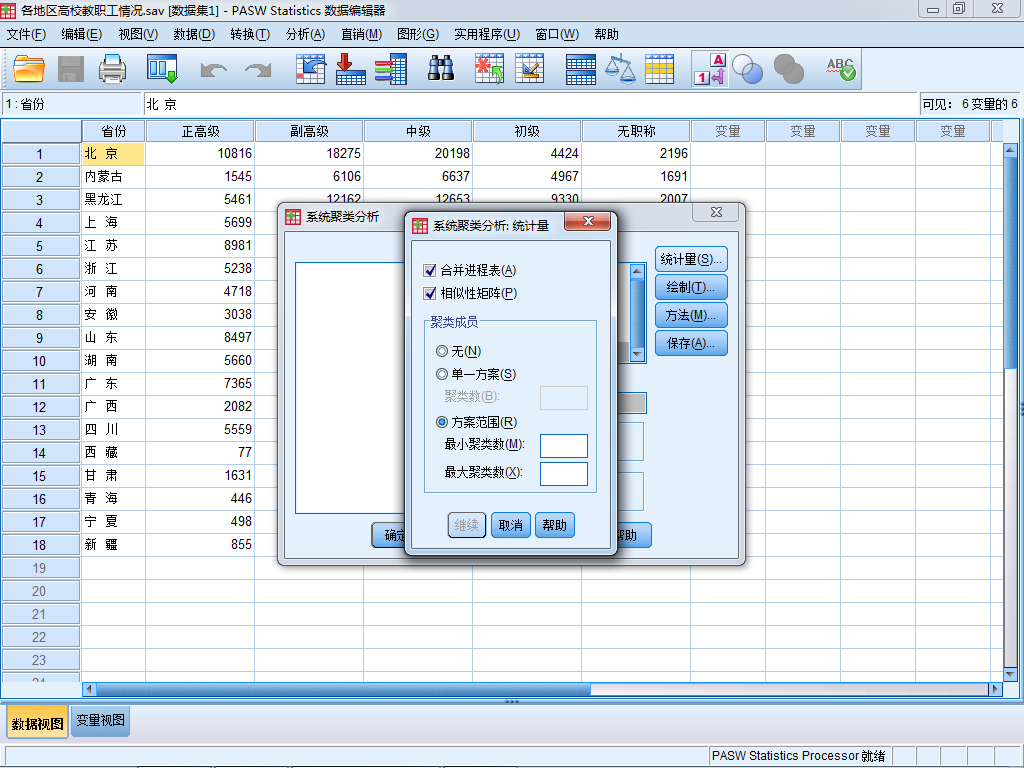Toggle the Value labels icon
Screen dimensions: 1024x768
pos(710,69)
